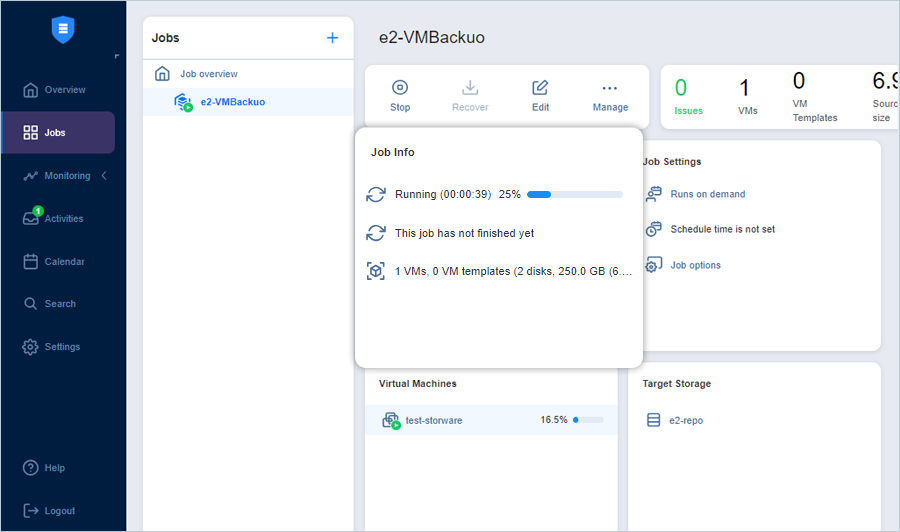Open the Runs on demand setting

coord(708,194)
